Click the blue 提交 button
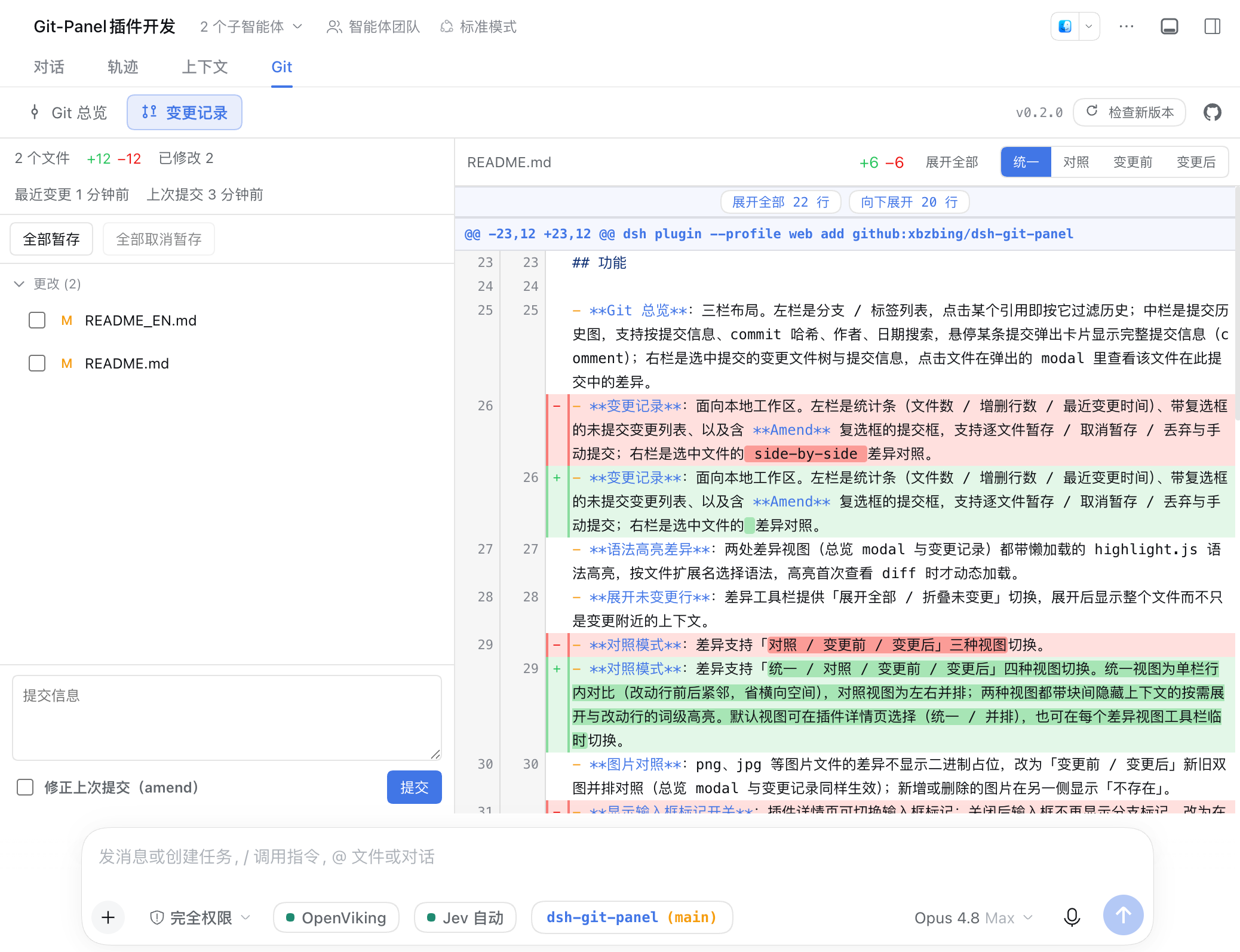This screenshot has width=1240, height=952. [415, 787]
